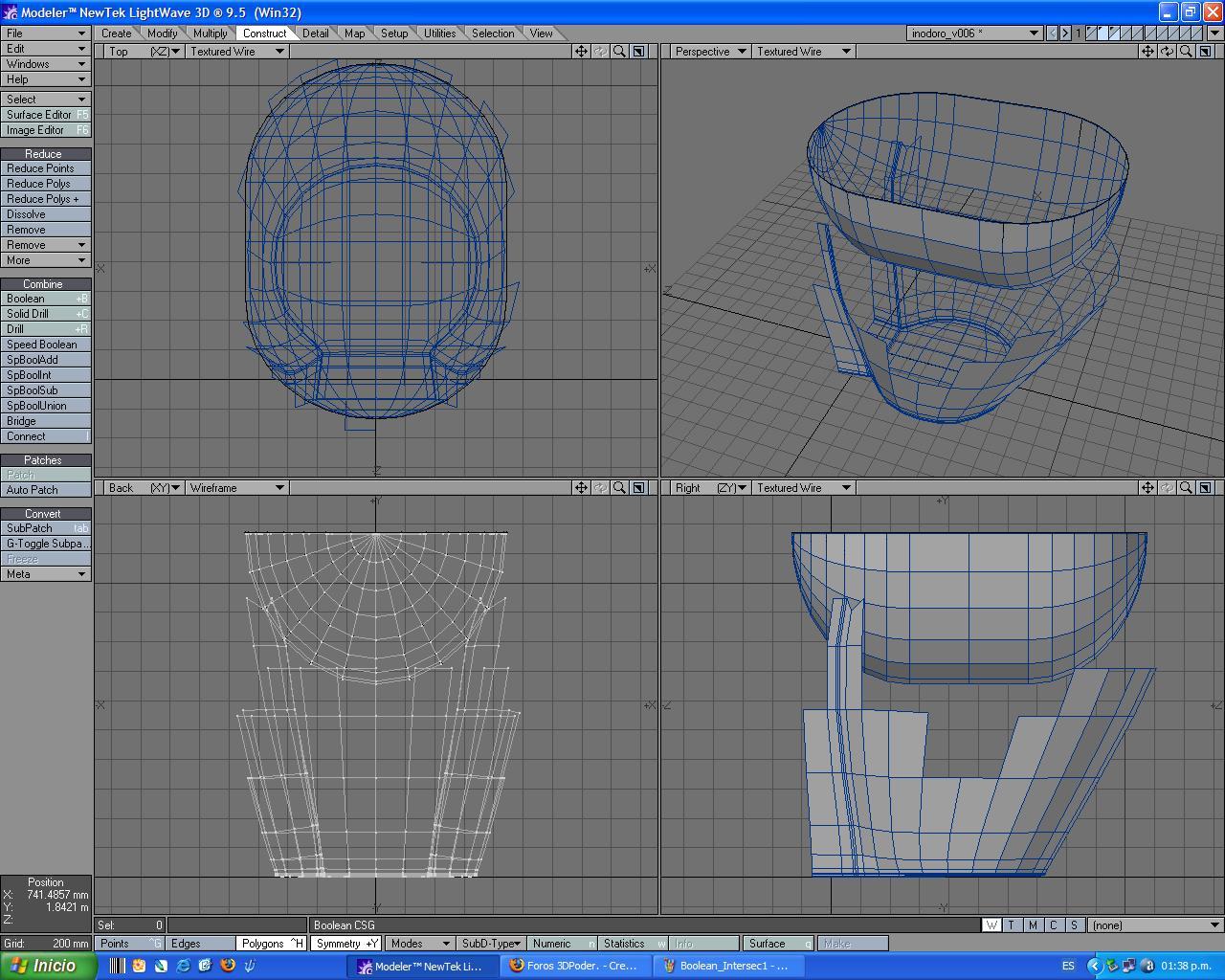Toggle Symmetry +Y mode
This screenshot has width=1225, height=980.
346,944
